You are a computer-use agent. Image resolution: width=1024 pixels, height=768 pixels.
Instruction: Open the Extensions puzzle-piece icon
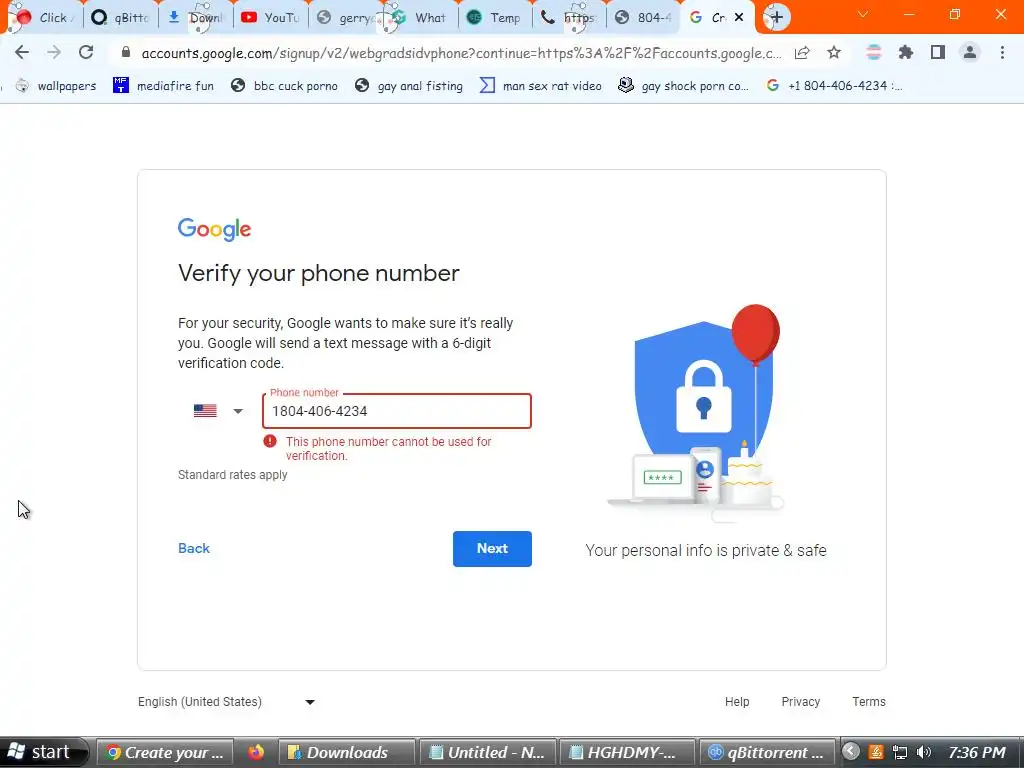point(906,52)
